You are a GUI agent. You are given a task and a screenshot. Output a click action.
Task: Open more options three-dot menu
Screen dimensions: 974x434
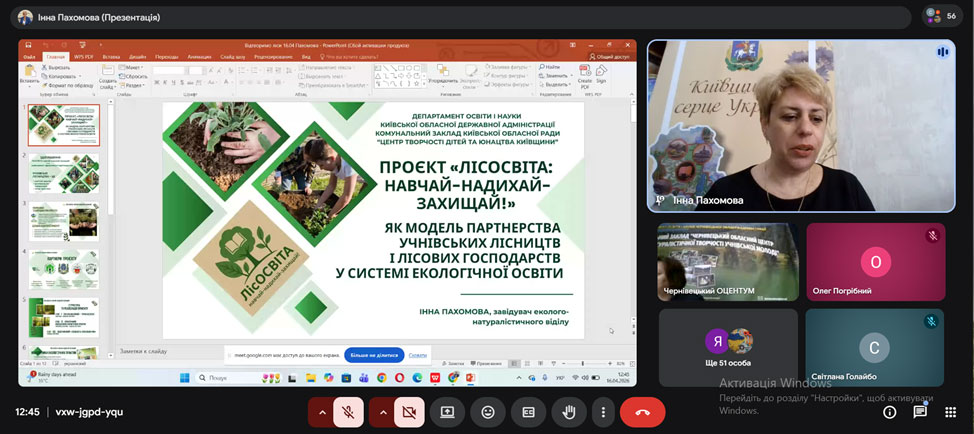(602, 411)
